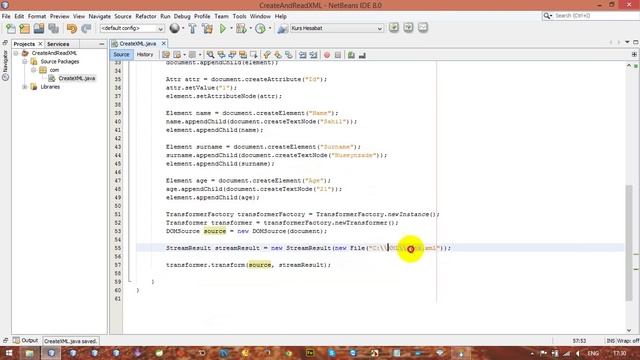Open the Kurs Hesabat dropdown
640x360 pixels.
click(336, 28)
